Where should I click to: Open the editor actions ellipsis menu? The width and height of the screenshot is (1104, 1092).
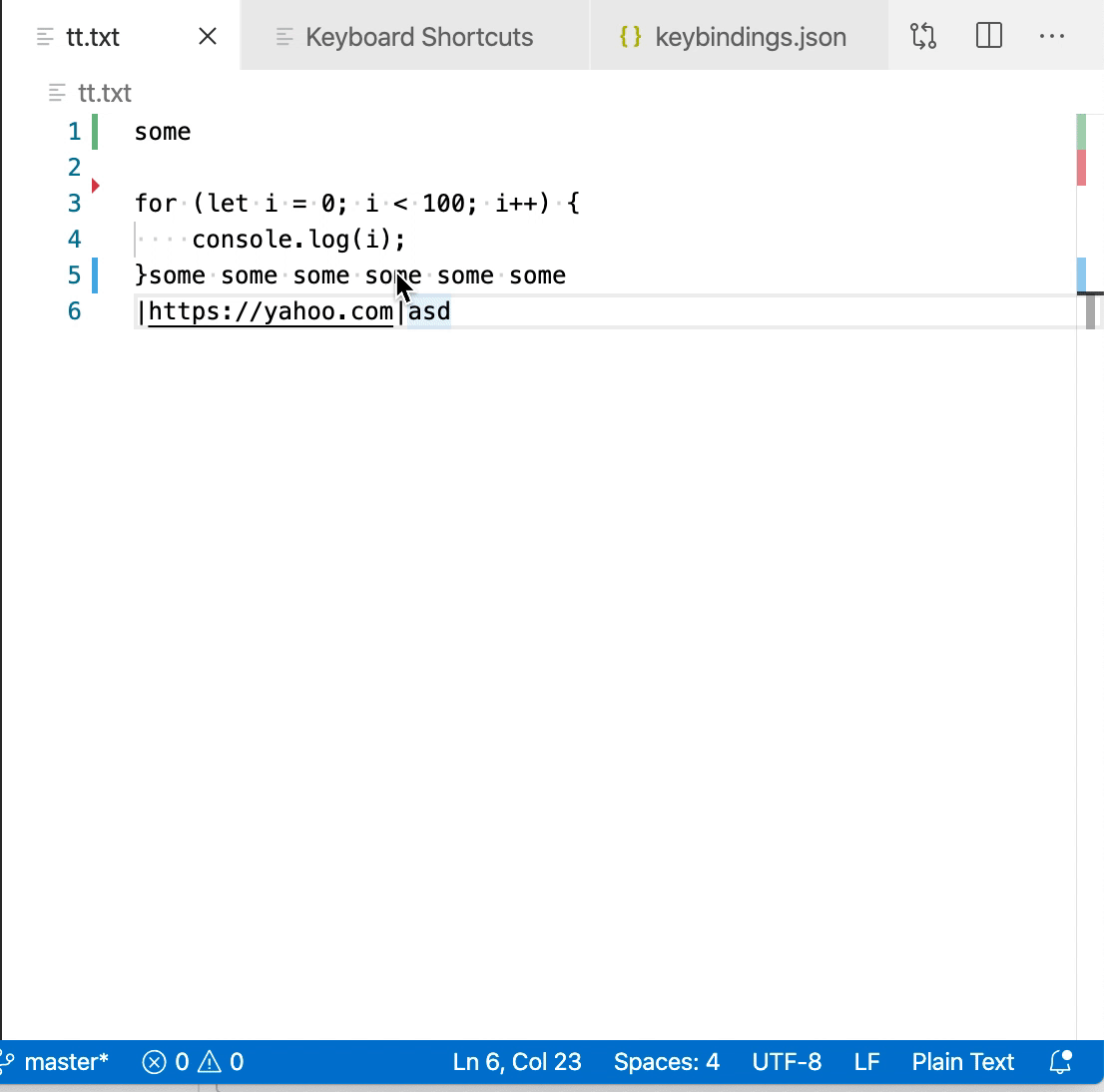pos(1052,35)
